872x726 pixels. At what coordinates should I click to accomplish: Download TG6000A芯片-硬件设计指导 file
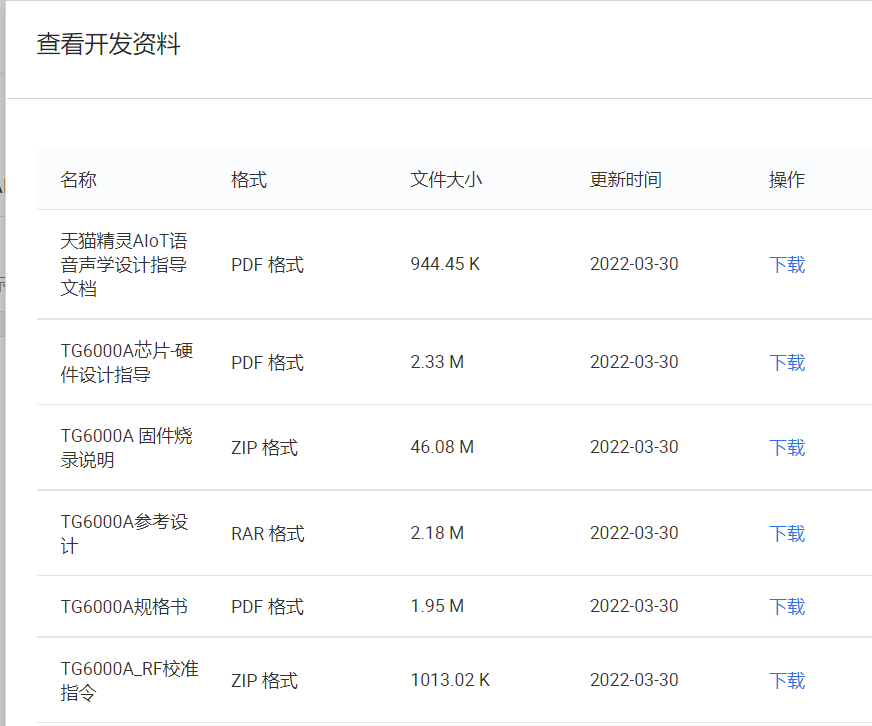click(x=787, y=362)
